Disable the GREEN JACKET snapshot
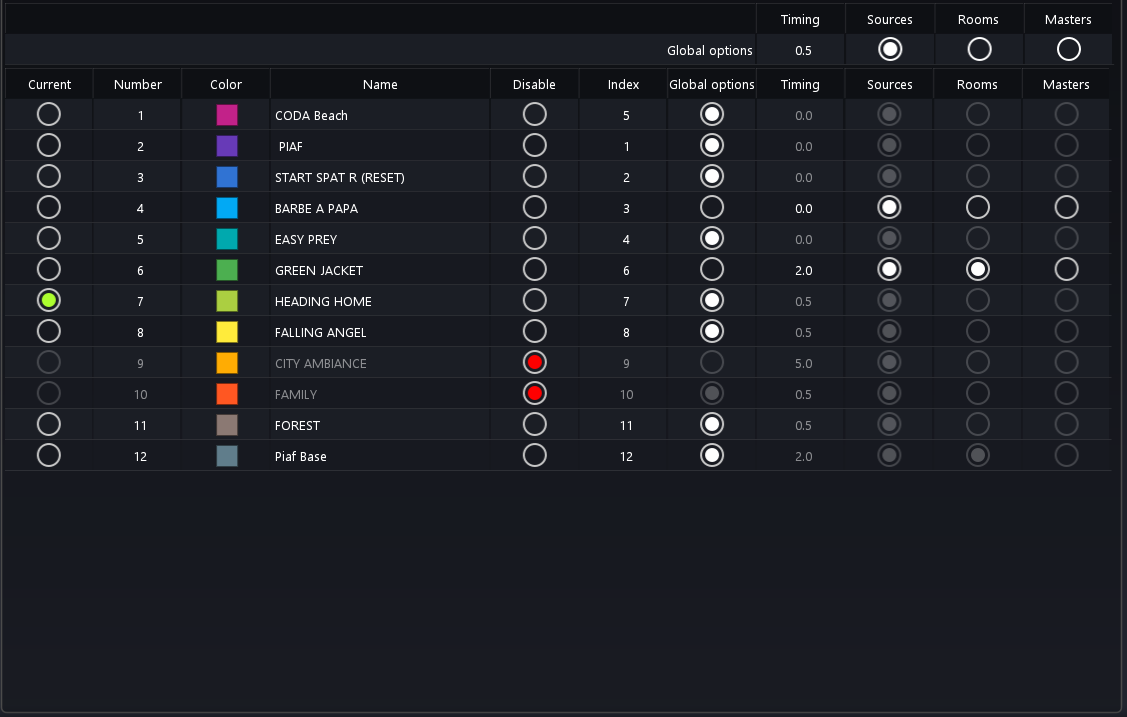This screenshot has height=717, width=1127. (x=535, y=270)
